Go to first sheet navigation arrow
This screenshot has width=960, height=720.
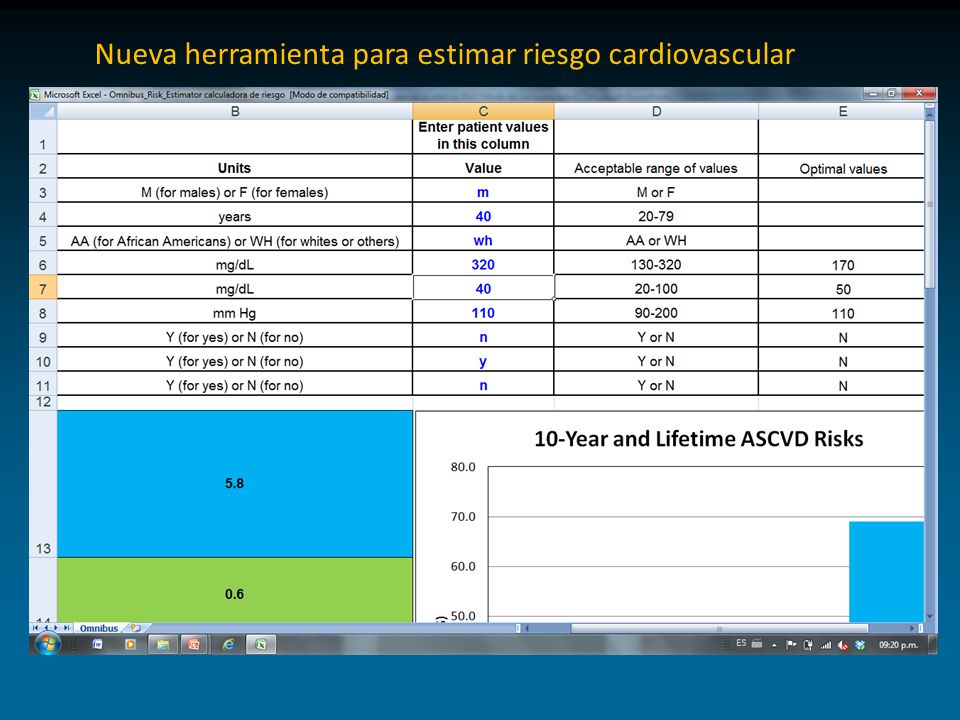tap(35, 628)
